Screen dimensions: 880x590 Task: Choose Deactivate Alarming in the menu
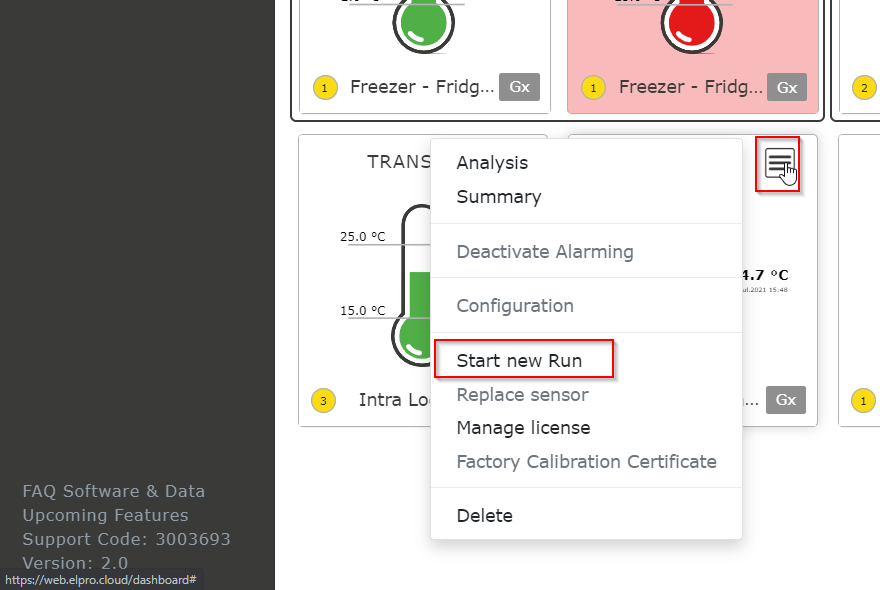[544, 251]
